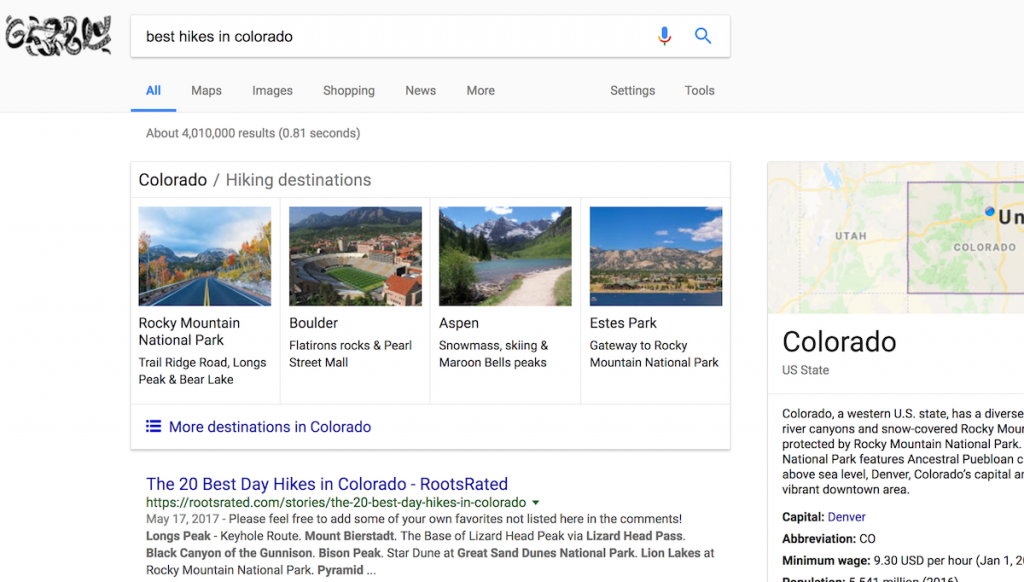Click the large Colorado knowledge panel heading
Screen dimensions: 1024x582
coord(839,342)
